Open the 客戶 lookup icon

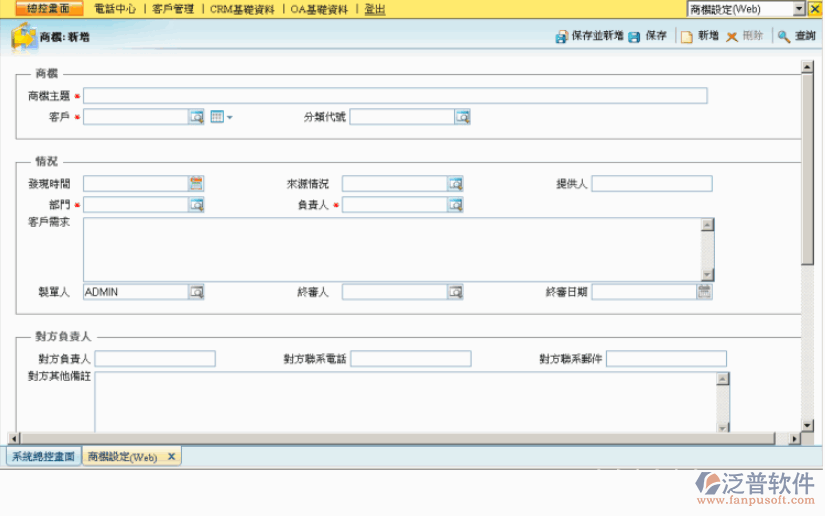click(196, 117)
